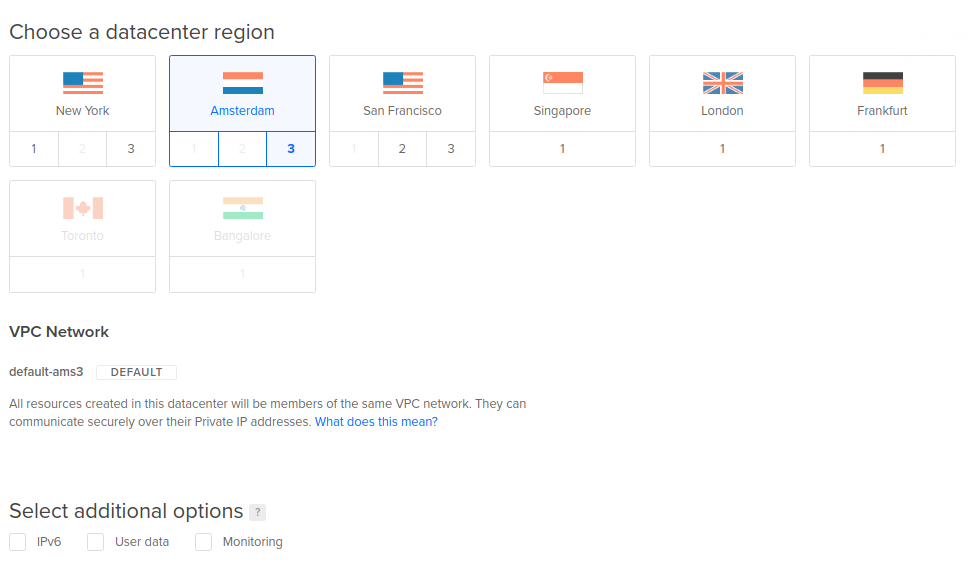Select Singapore datacenter 1
The image size is (968, 563).
562,149
